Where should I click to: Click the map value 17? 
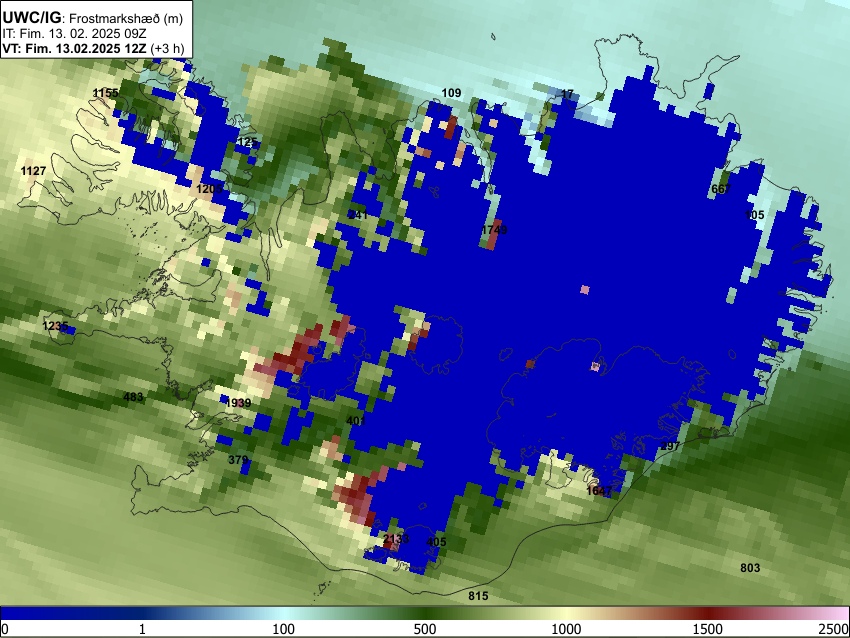click(567, 94)
